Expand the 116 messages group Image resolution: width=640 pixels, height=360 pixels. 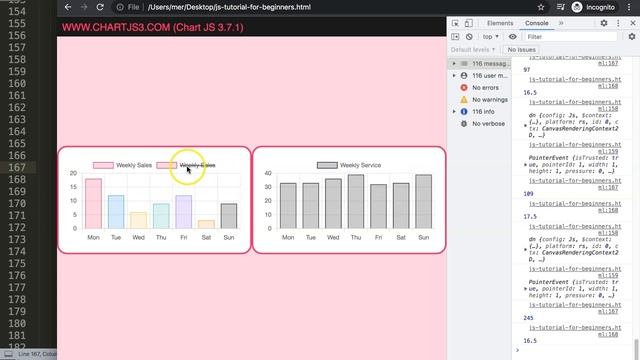click(454, 64)
